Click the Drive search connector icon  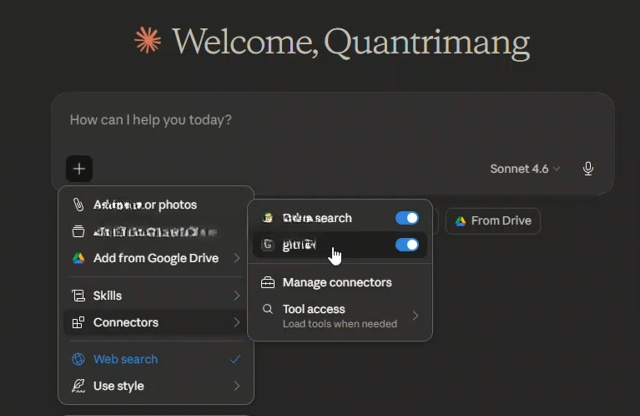click(267, 218)
